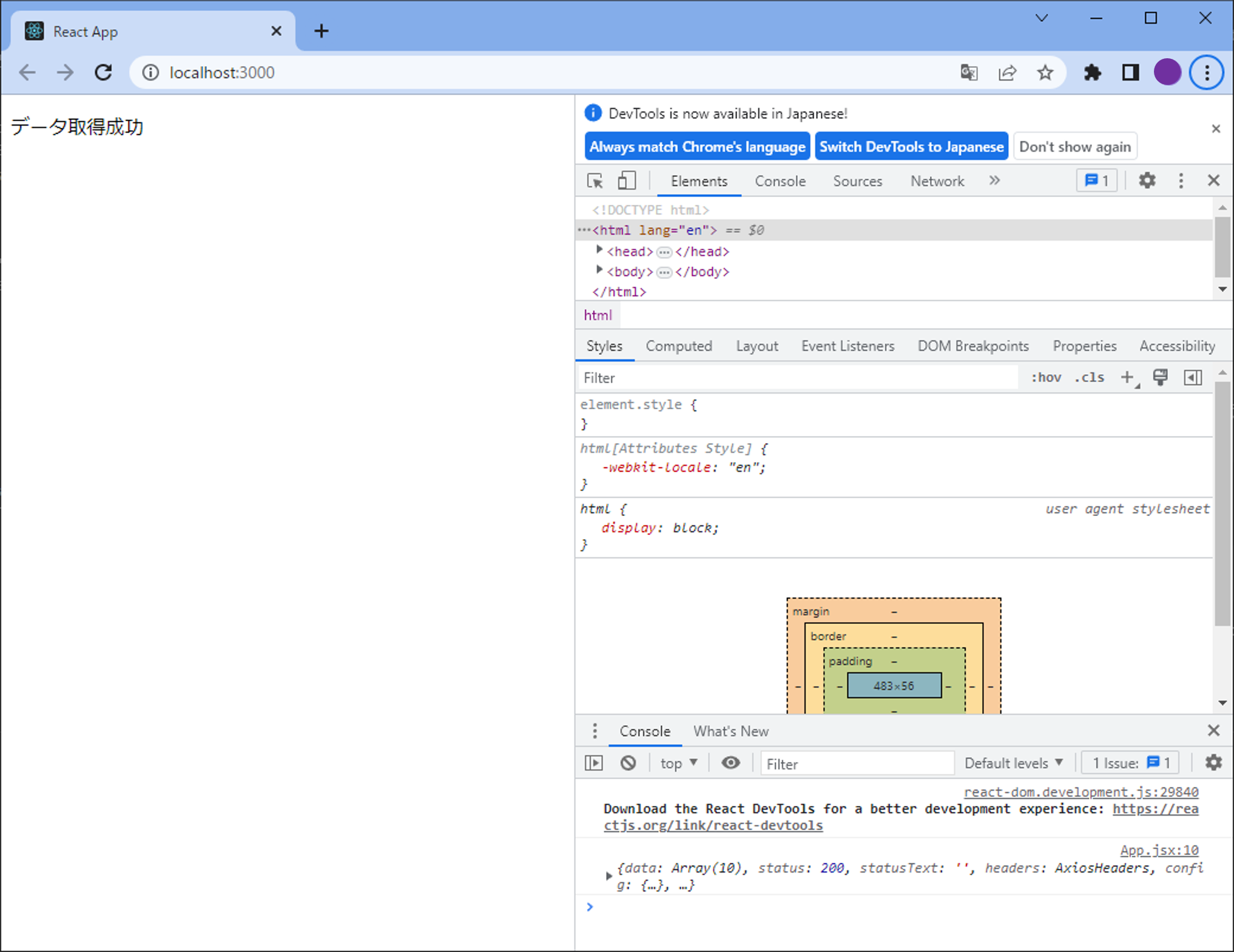Open the App.jsx:10 source link
Image resolution: width=1234 pixels, height=952 pixels.
coord(1159,851)
